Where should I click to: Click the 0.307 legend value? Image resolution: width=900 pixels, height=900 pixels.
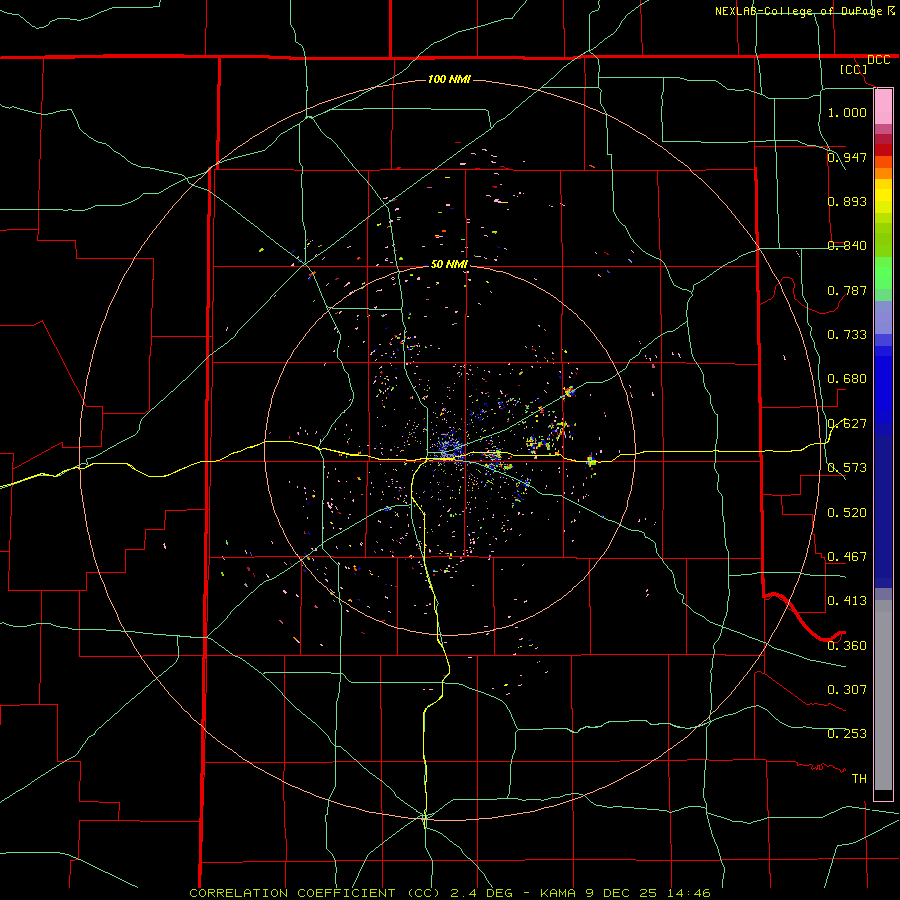(847, 689)
